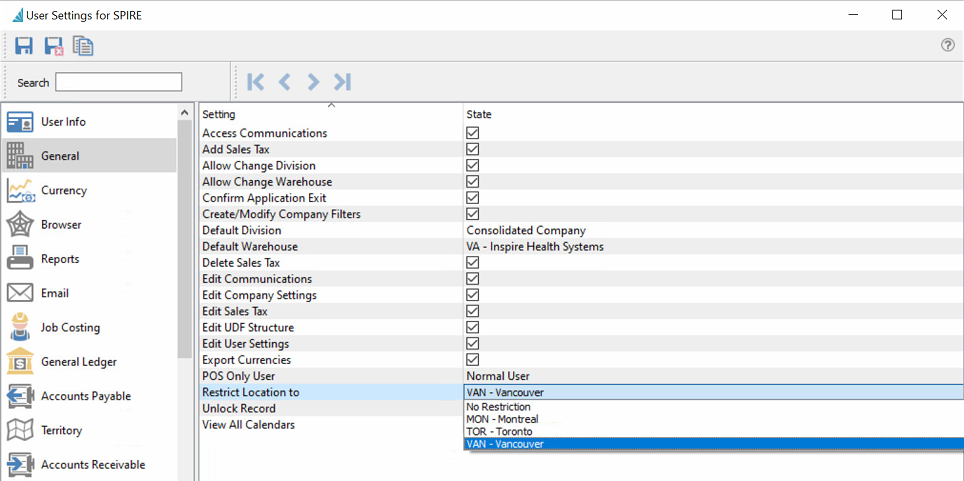Select Default Division row label

(x=242, y=231)
